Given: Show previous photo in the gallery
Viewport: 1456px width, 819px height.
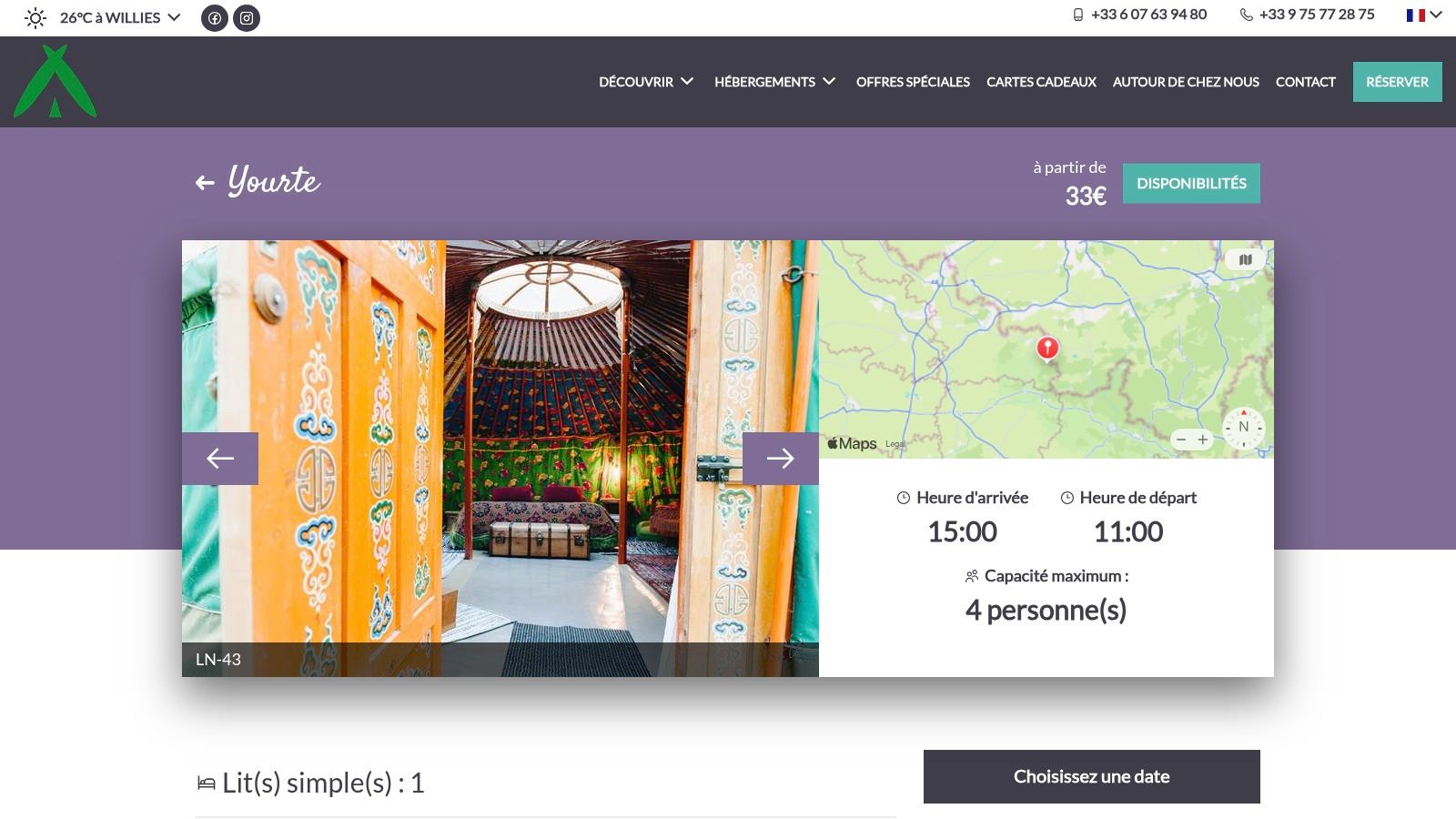Looking at the screenshot, I should coord(220,459).
